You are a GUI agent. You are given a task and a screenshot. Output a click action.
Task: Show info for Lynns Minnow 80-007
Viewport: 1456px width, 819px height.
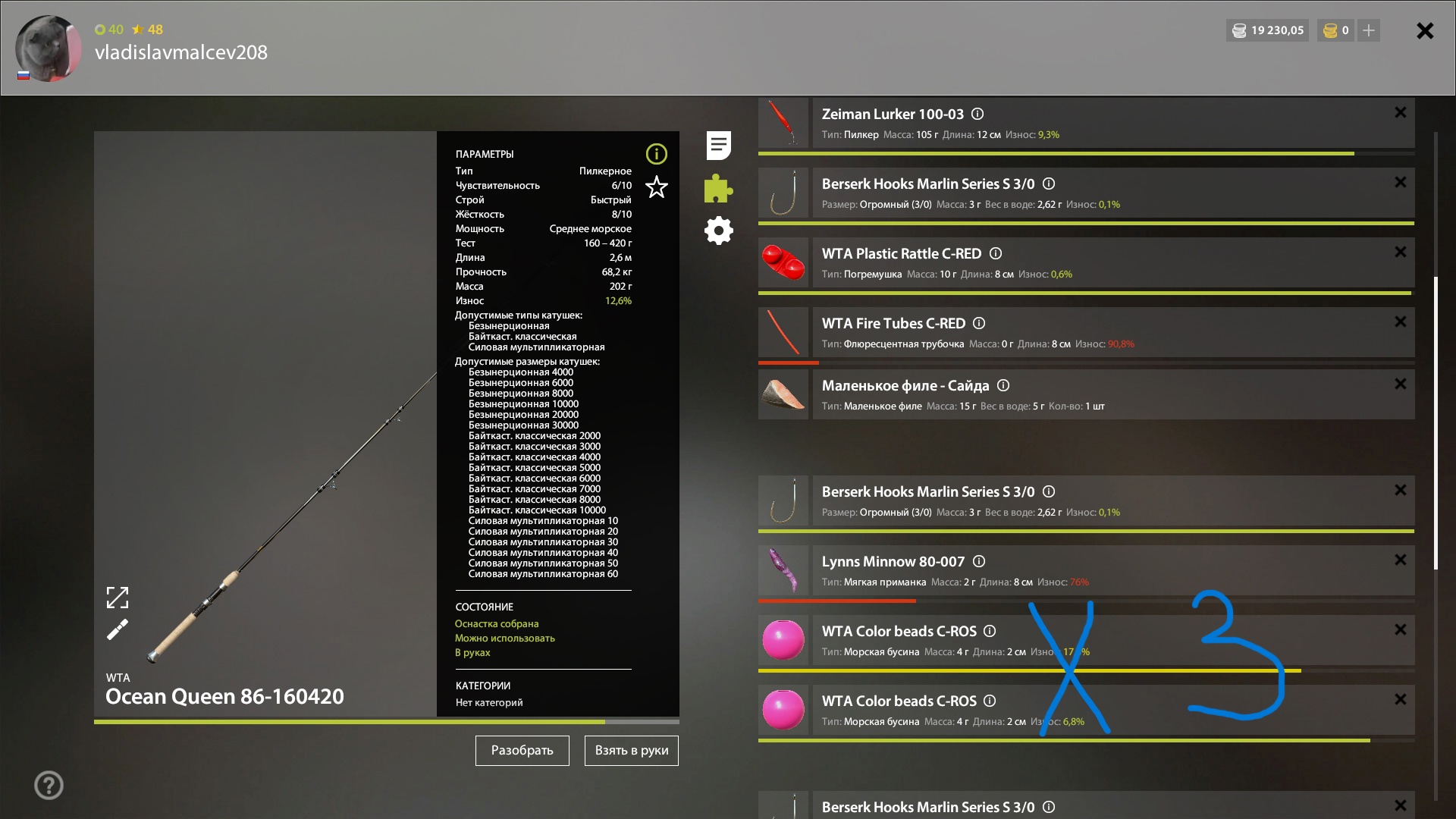(979, 561)
